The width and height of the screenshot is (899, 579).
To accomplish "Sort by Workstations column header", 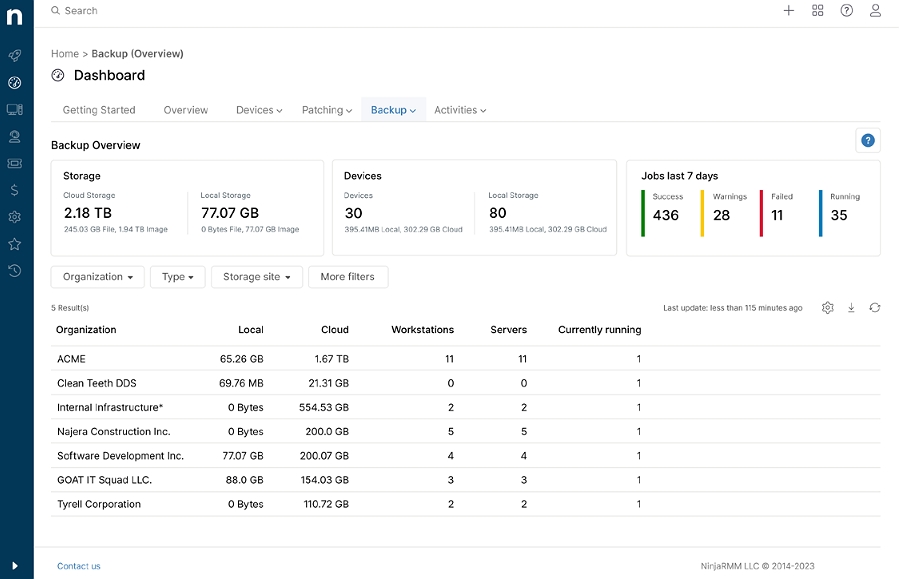I will [423, 330].
